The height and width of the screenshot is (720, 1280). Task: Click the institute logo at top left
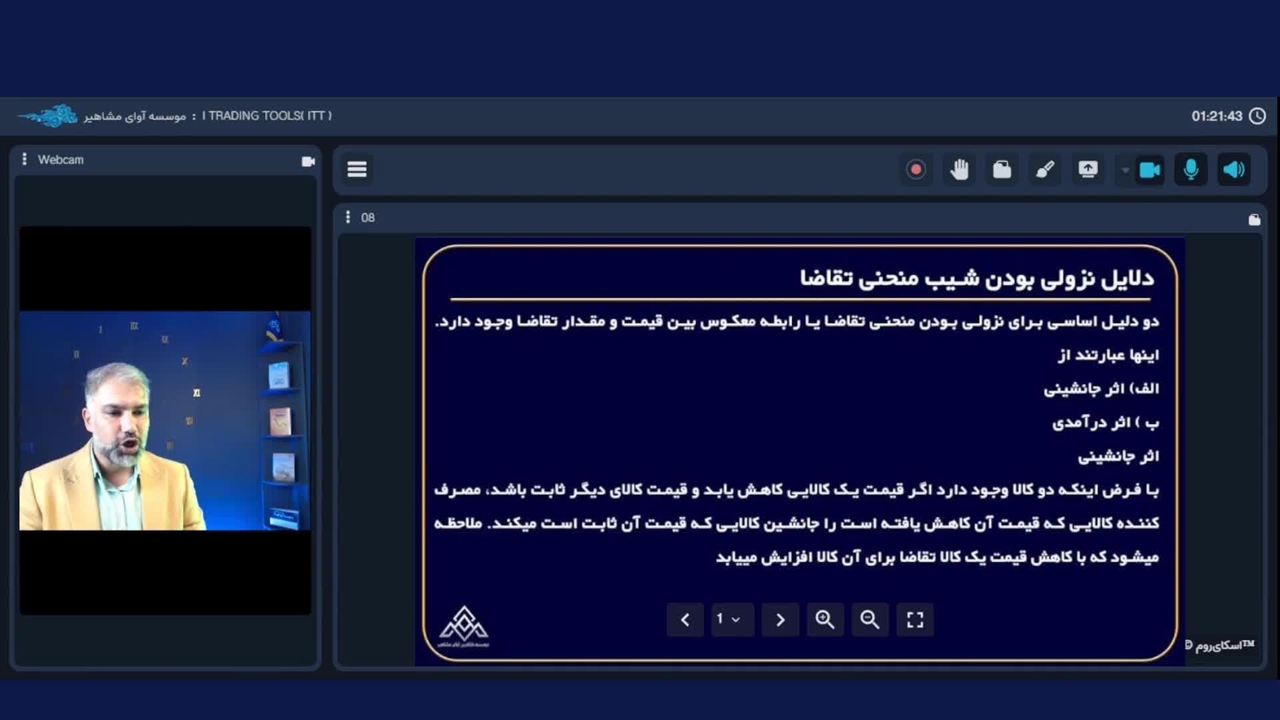click(48, 116)
